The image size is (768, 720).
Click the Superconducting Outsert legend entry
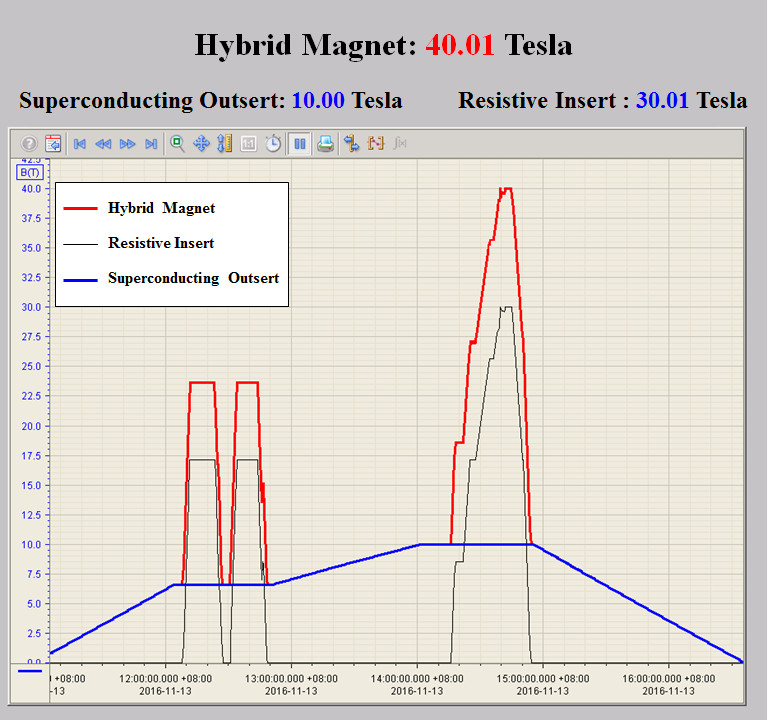point(192,278)
